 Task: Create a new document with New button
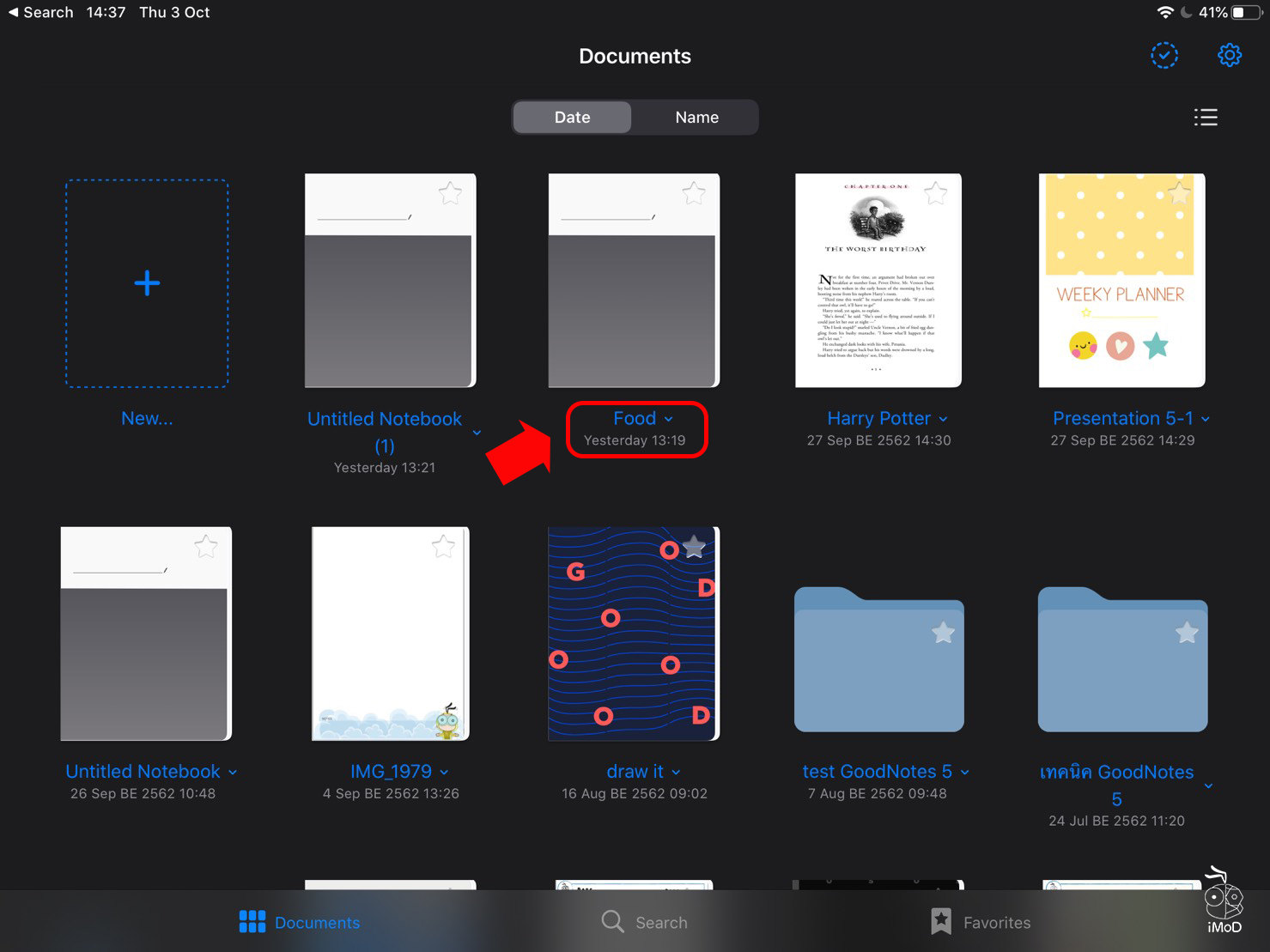coord(146,282)
